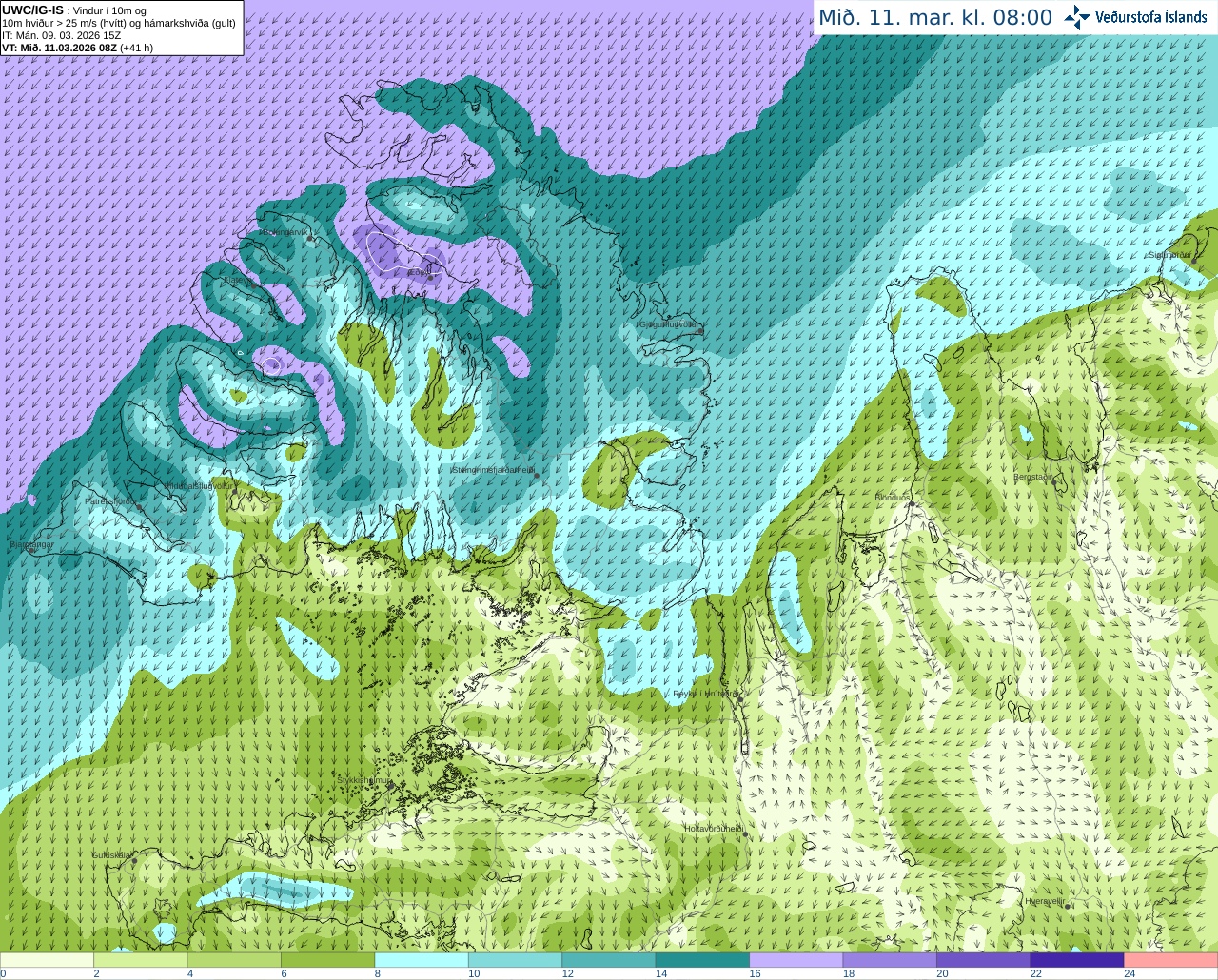Viewport: 1218px width, 980px height.
Task: Click the 14–16 m/s dark teal swatch
Action: pyautogui.click(x=702, y=960)
